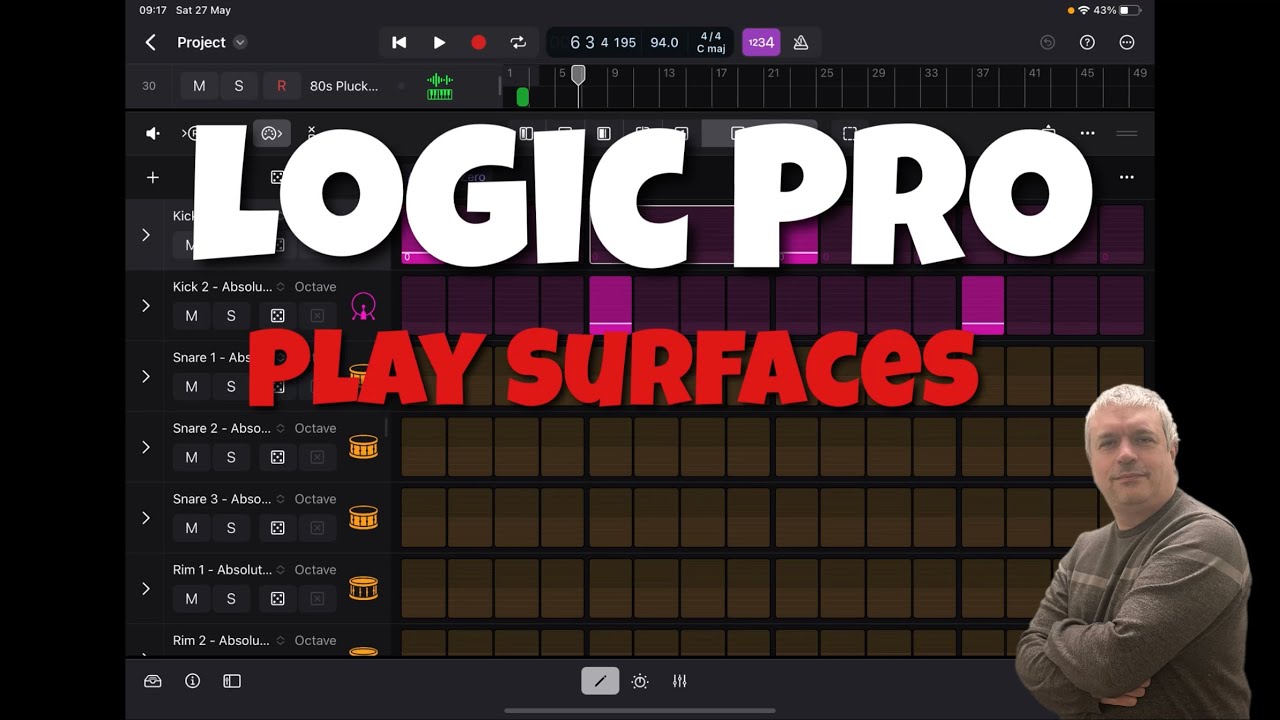Click the Octave label on the Snare 3 row
The image size is (1280, 720).
tap(315, 499)
